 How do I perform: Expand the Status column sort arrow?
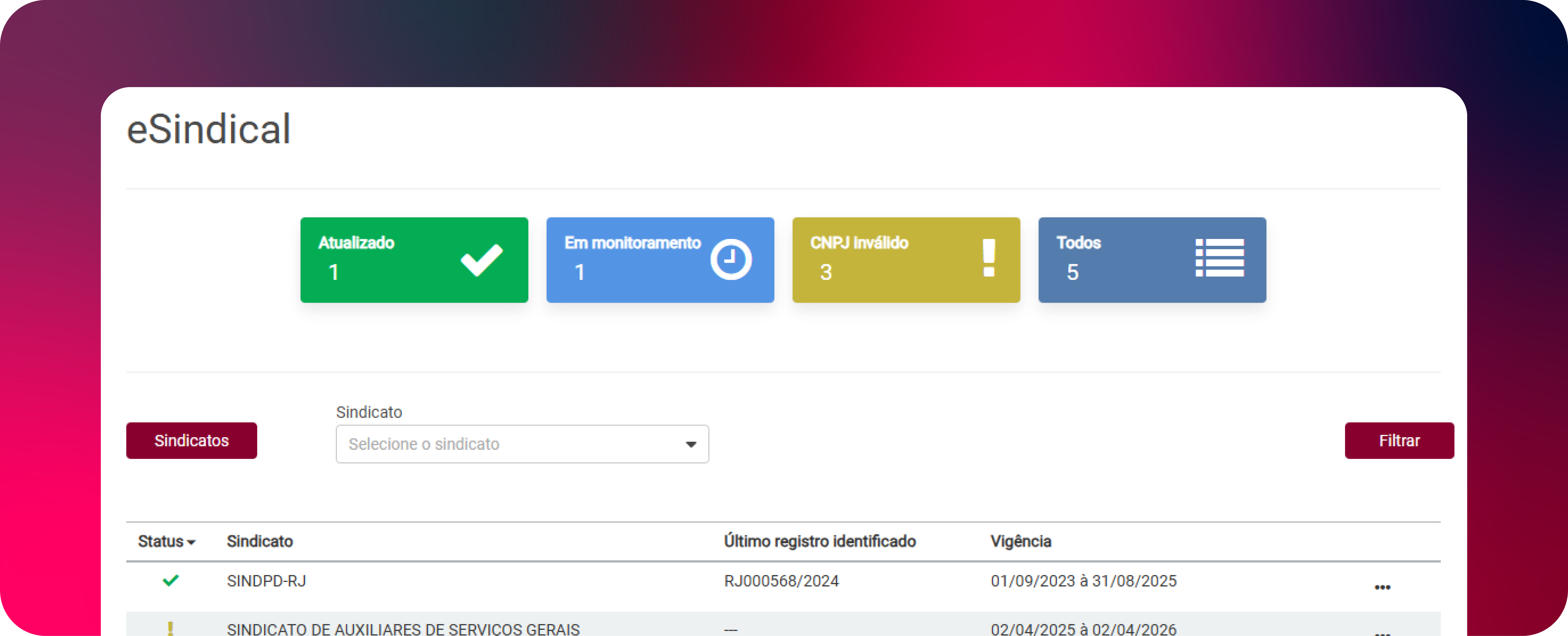[x=191, y=542]
